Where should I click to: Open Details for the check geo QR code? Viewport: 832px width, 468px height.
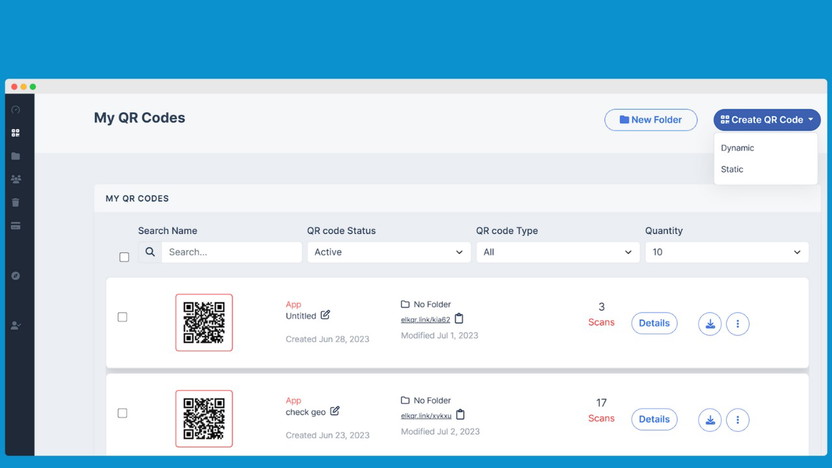654,419
